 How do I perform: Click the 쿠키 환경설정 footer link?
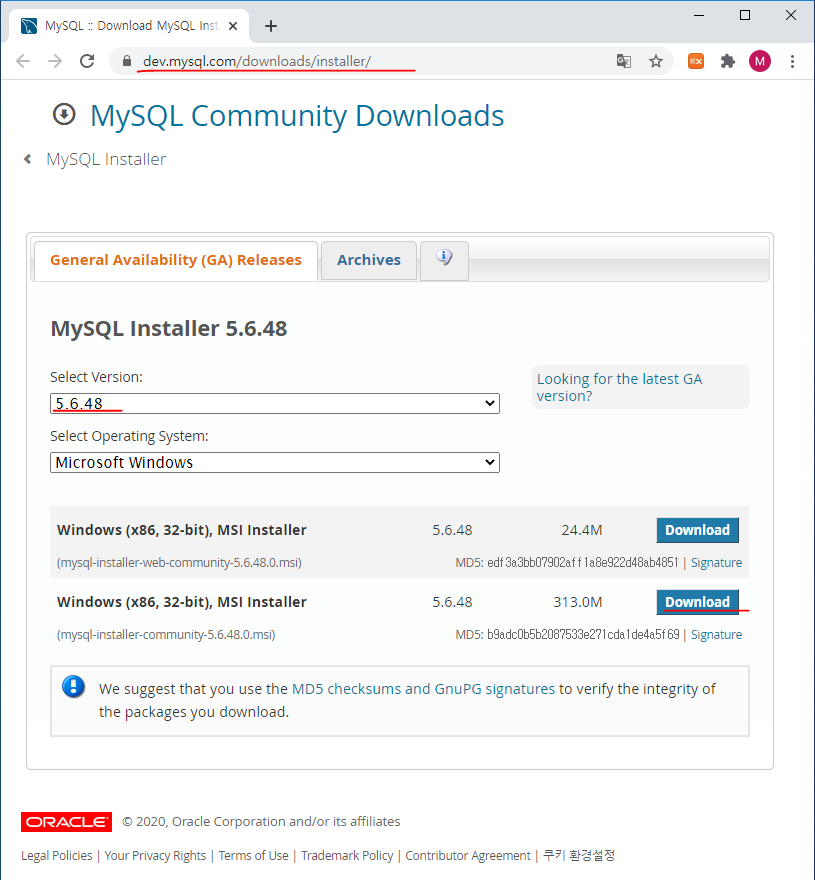579,855
